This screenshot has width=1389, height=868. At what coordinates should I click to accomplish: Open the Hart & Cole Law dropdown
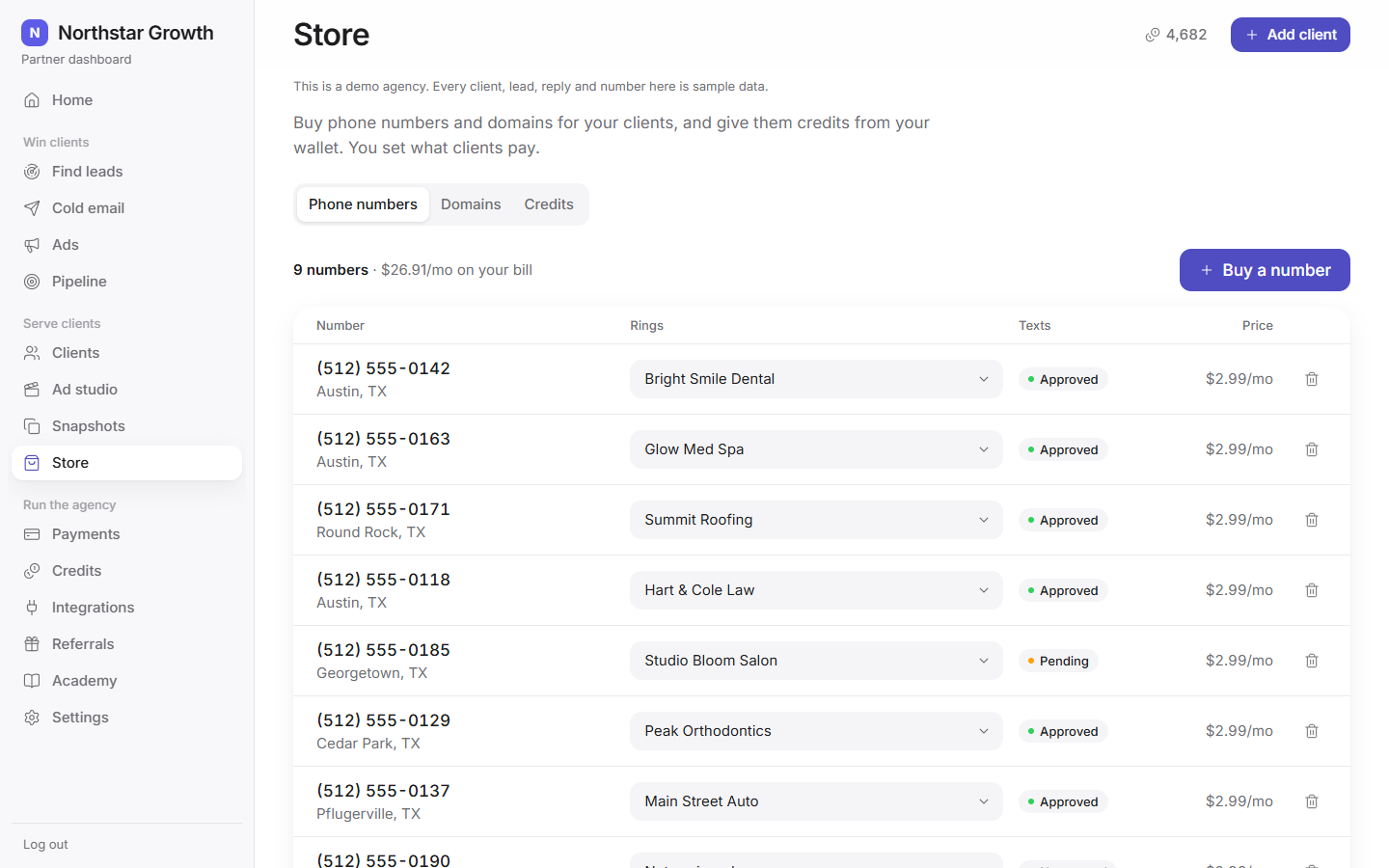coord(816,590)
